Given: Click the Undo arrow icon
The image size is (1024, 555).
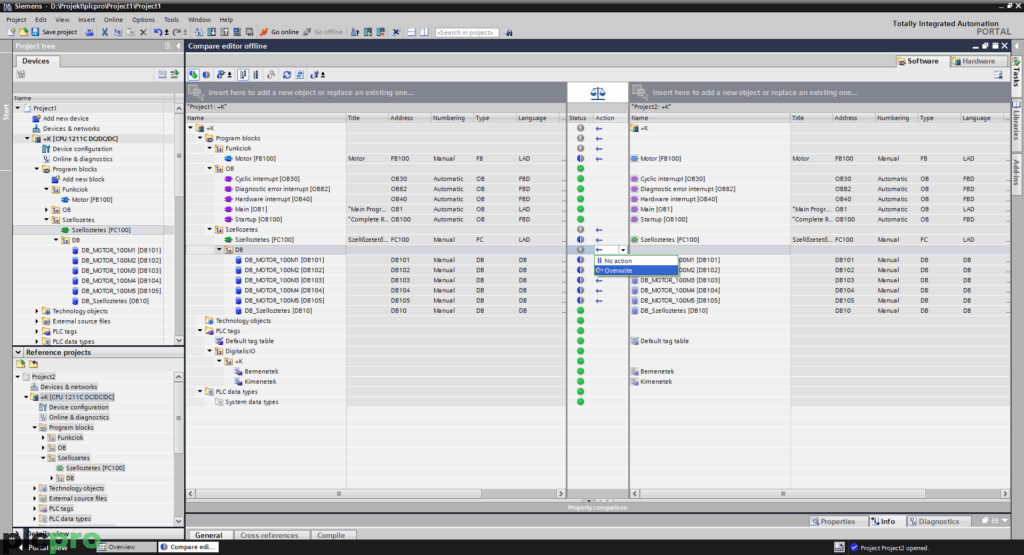Looking at the screenshot, I should point(158,32).
